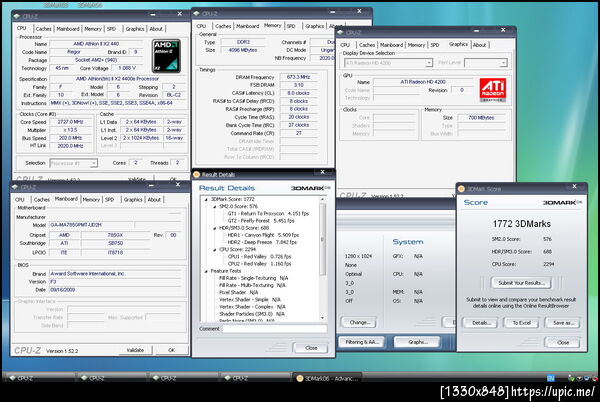Click the CPU-Z title bar icon of the Memory window
Viewport: 600px width, 402px height.
[x=196, y=13]
